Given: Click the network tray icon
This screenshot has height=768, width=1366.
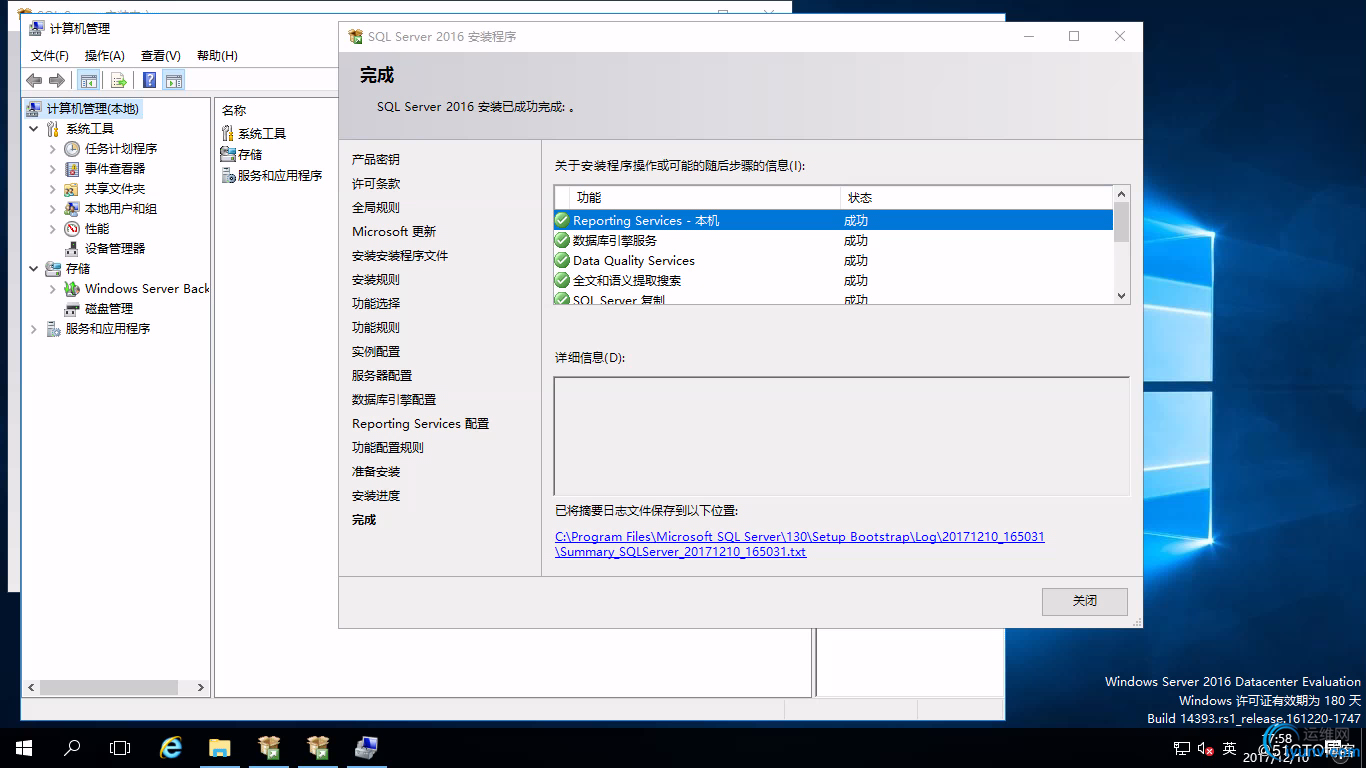Looking at the screenshot, I should pos(1181,748).
